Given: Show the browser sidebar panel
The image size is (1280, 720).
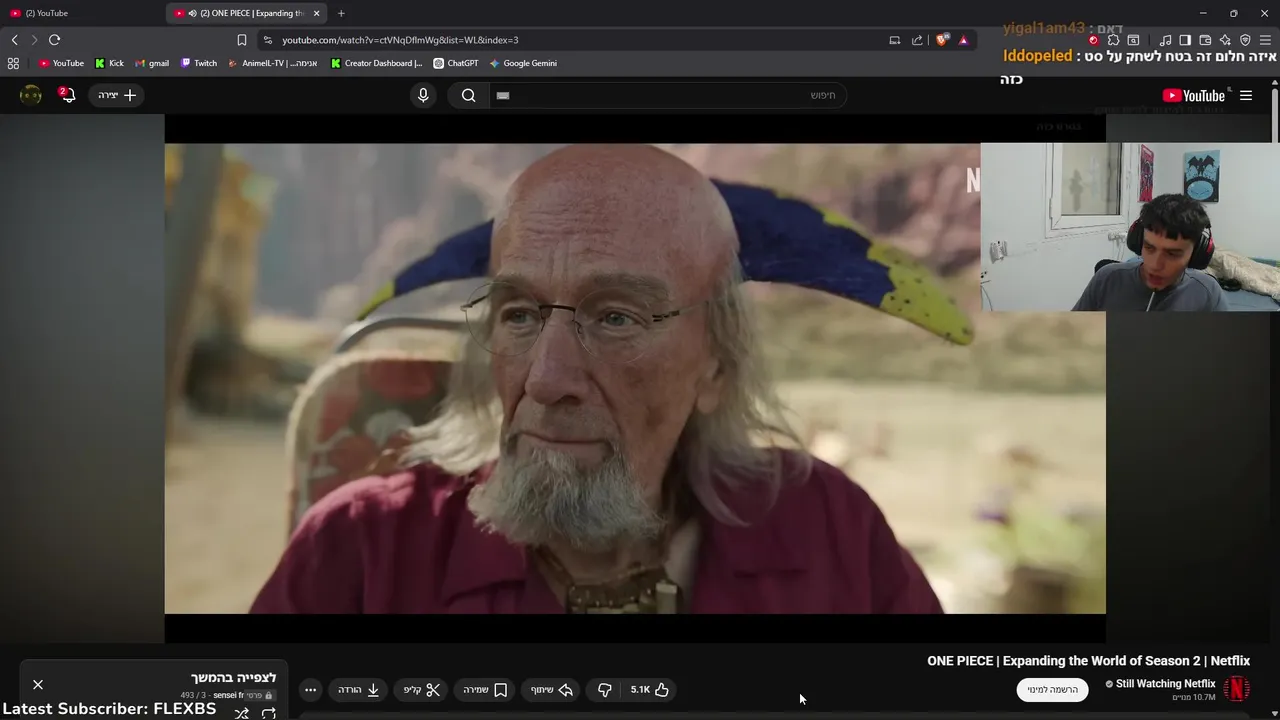Looking at the screenshot, I should (1185, 40).
